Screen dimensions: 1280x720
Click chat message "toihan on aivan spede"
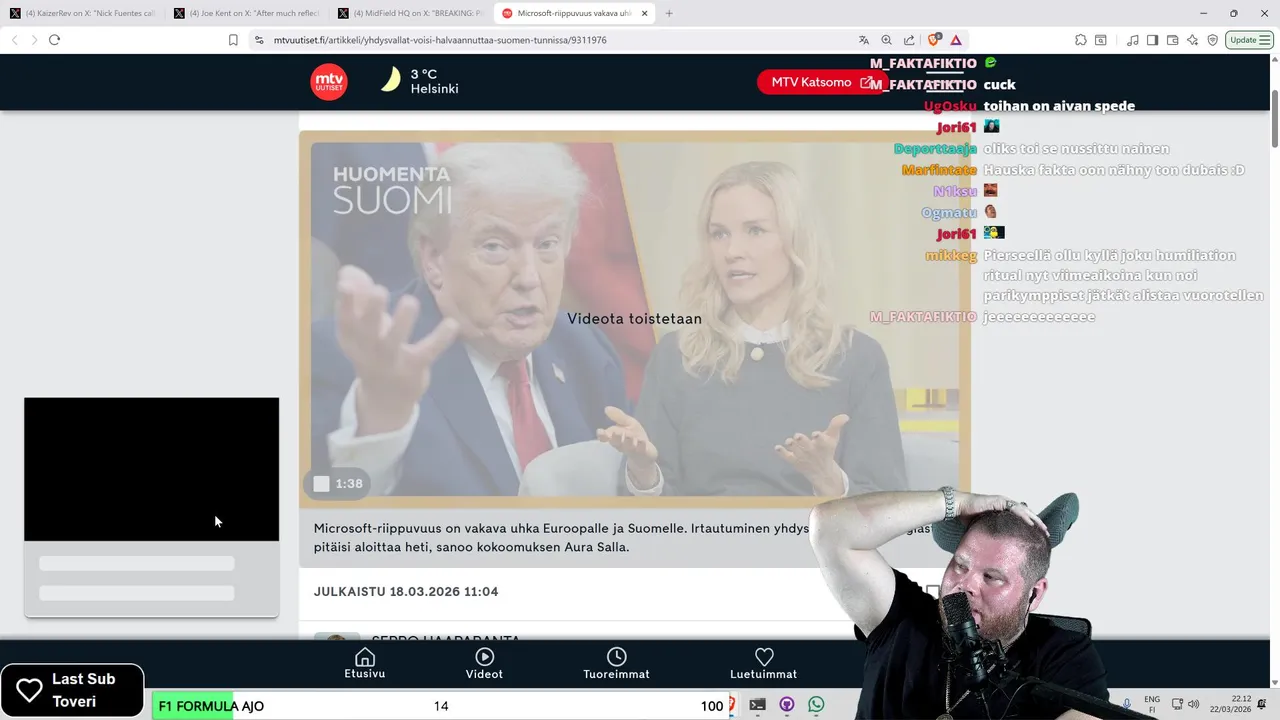click(1059, 106)
